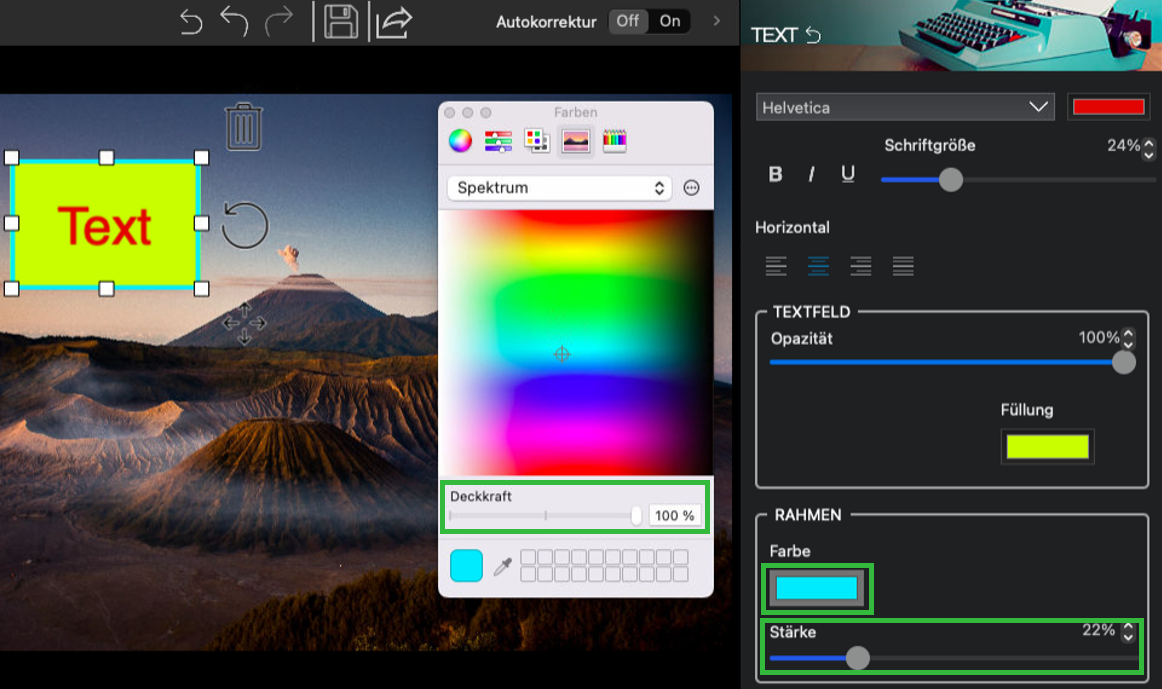This screenshot has width=1162, height=689.
Task: Turn Autokorrektur On
Action: pos(670,21)
